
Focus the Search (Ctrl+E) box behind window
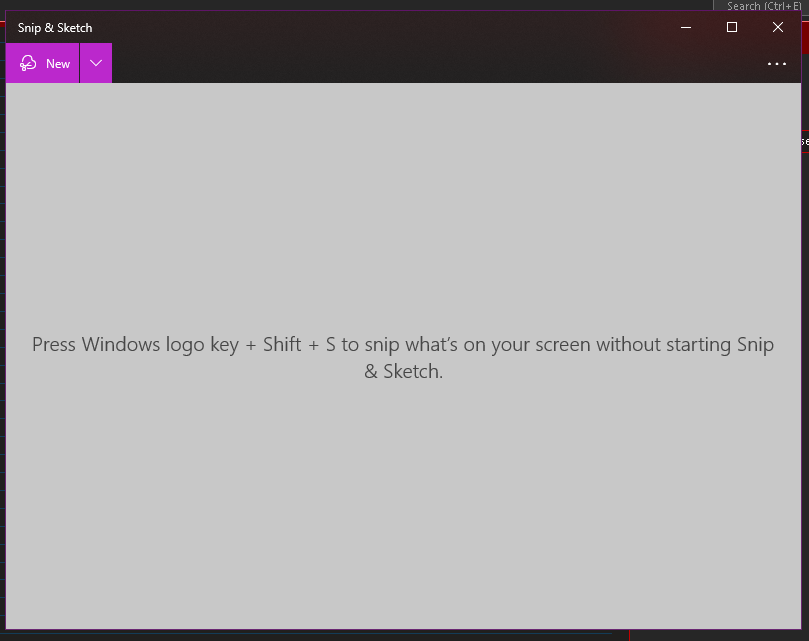[761, 6]
